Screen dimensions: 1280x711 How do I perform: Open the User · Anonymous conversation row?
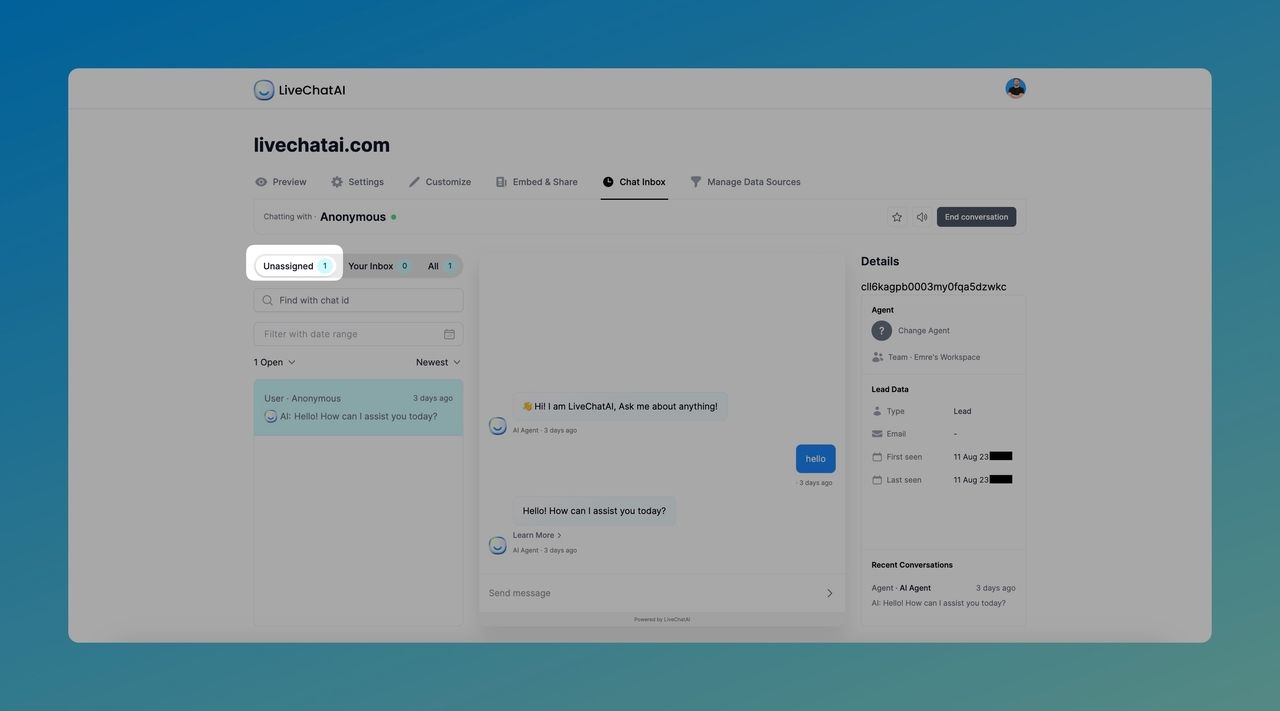coord(358,407)
